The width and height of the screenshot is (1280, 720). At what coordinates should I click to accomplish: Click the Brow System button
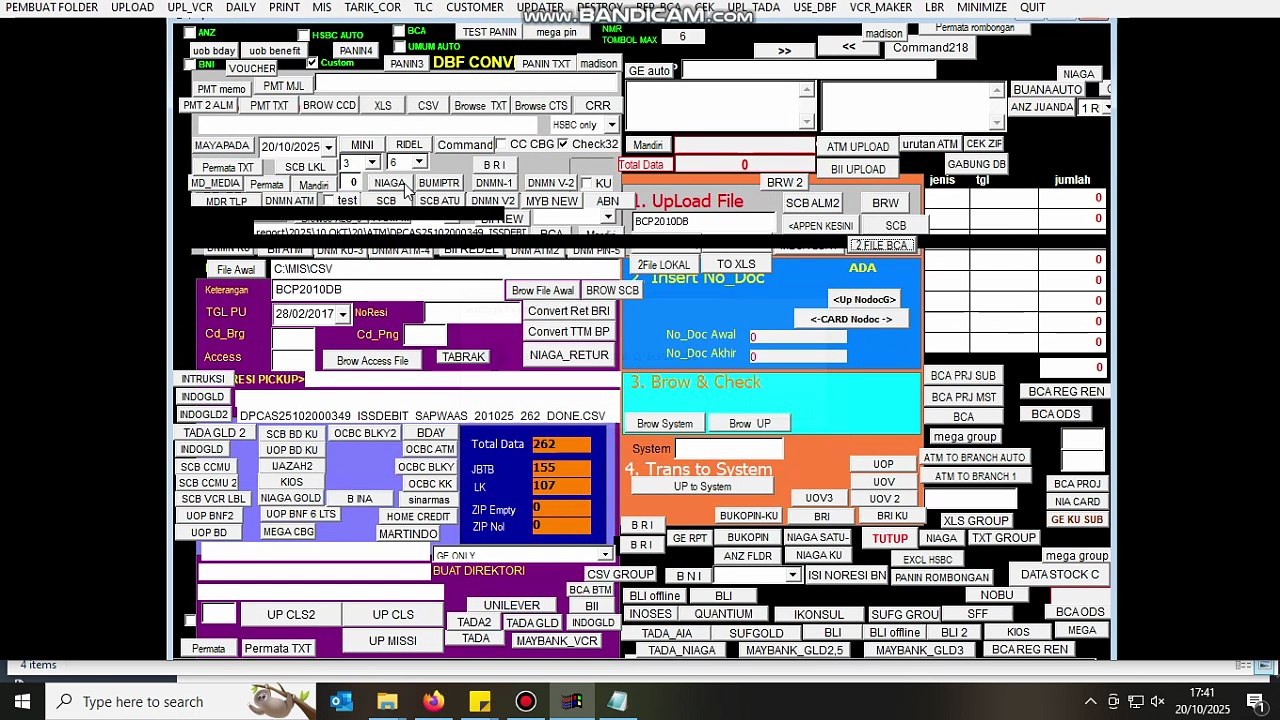point(665,424)
